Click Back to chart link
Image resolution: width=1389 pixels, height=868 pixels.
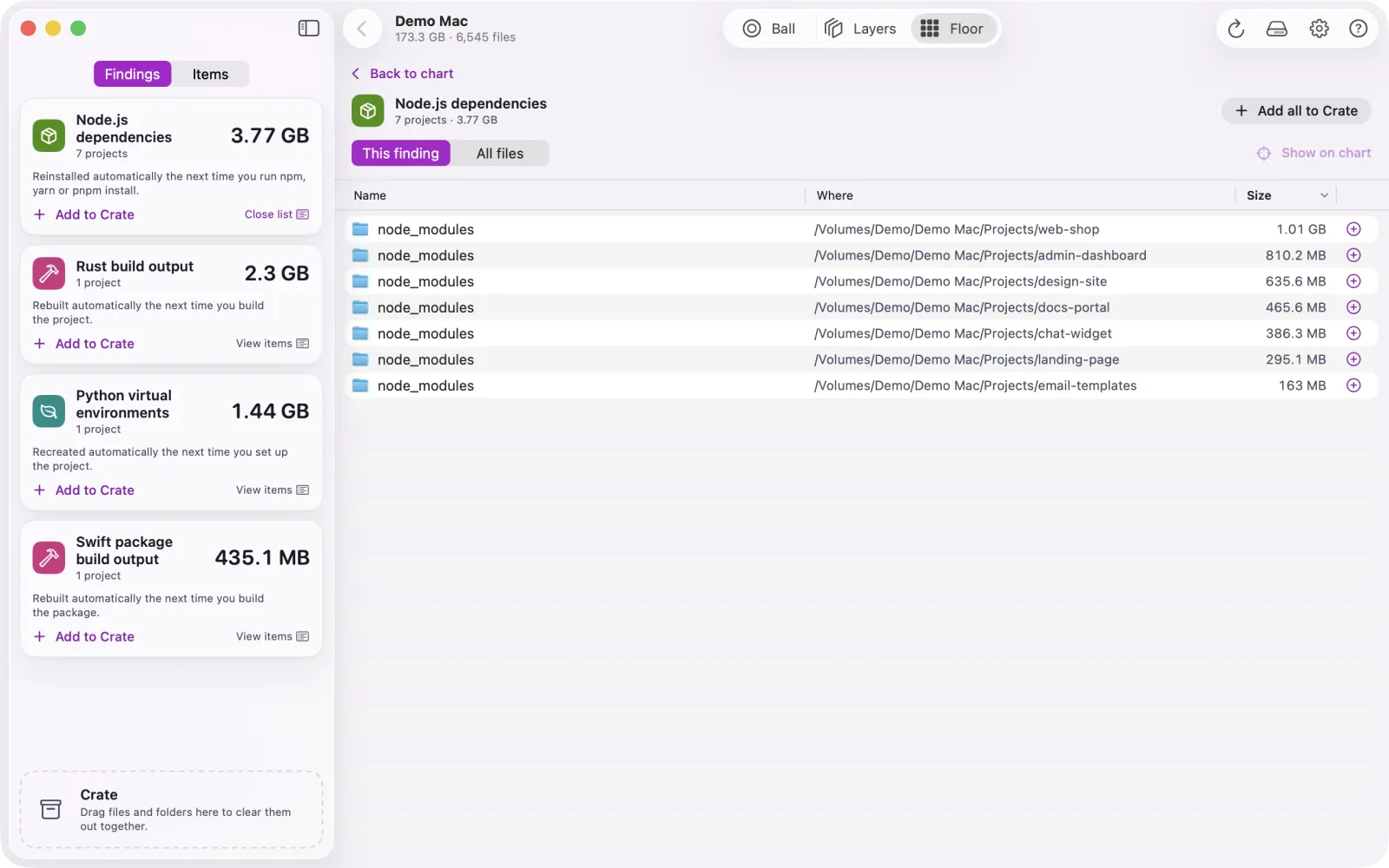[x=403, y=74]
